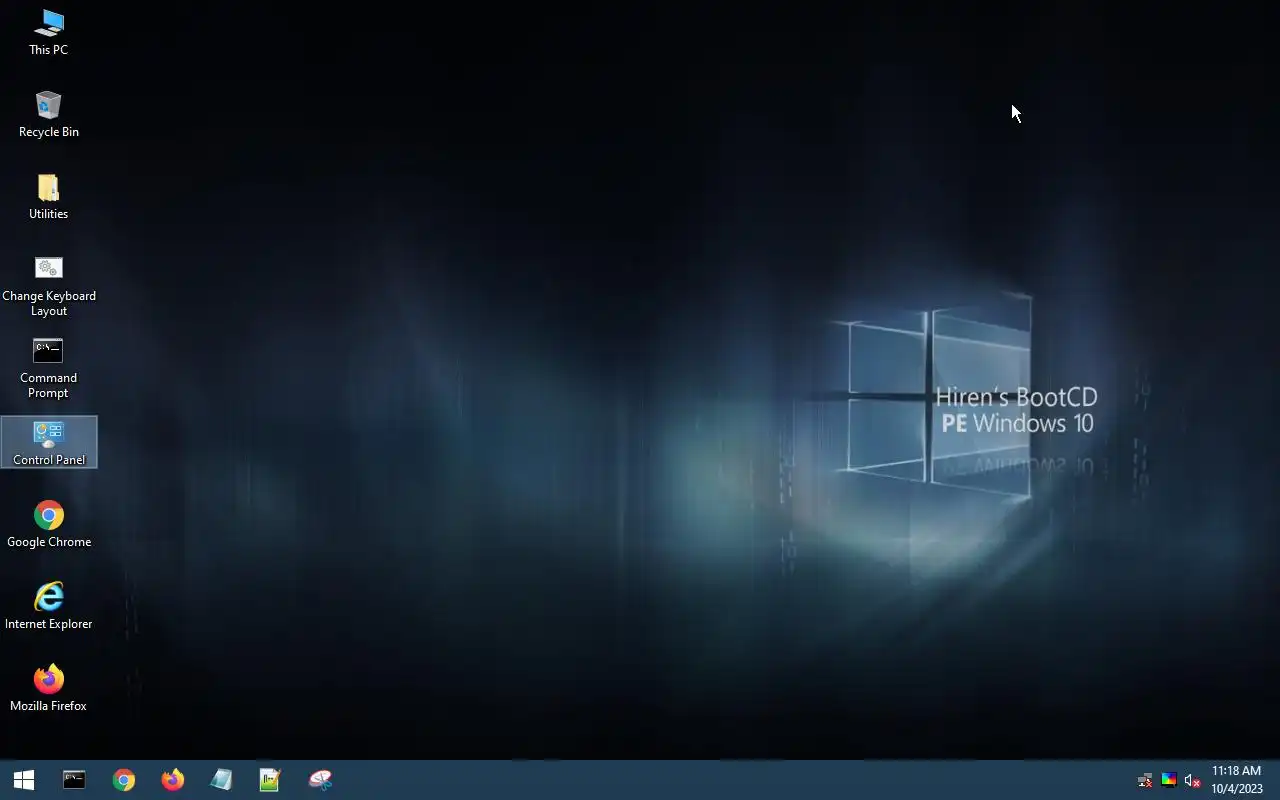Open the clock showing 11:18 AM
Screen dimensions: 1280x800
[1237, 780]
